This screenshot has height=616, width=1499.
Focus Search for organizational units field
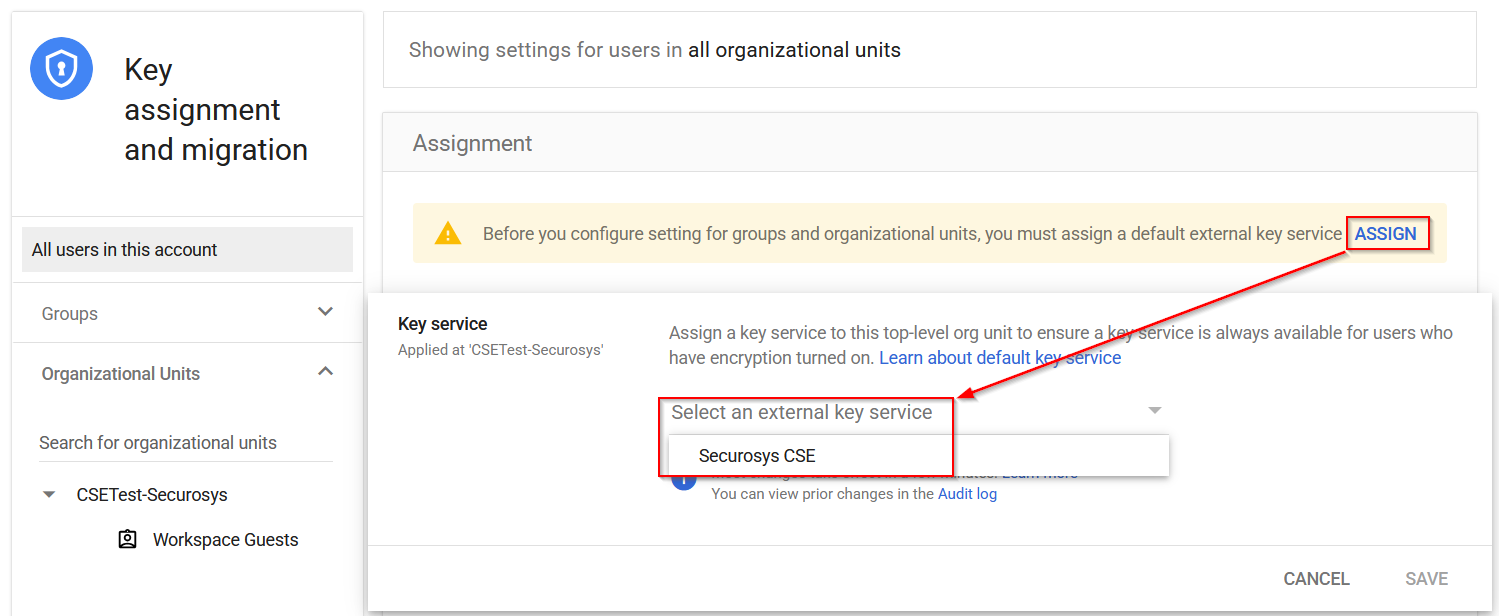pos(185,443)
